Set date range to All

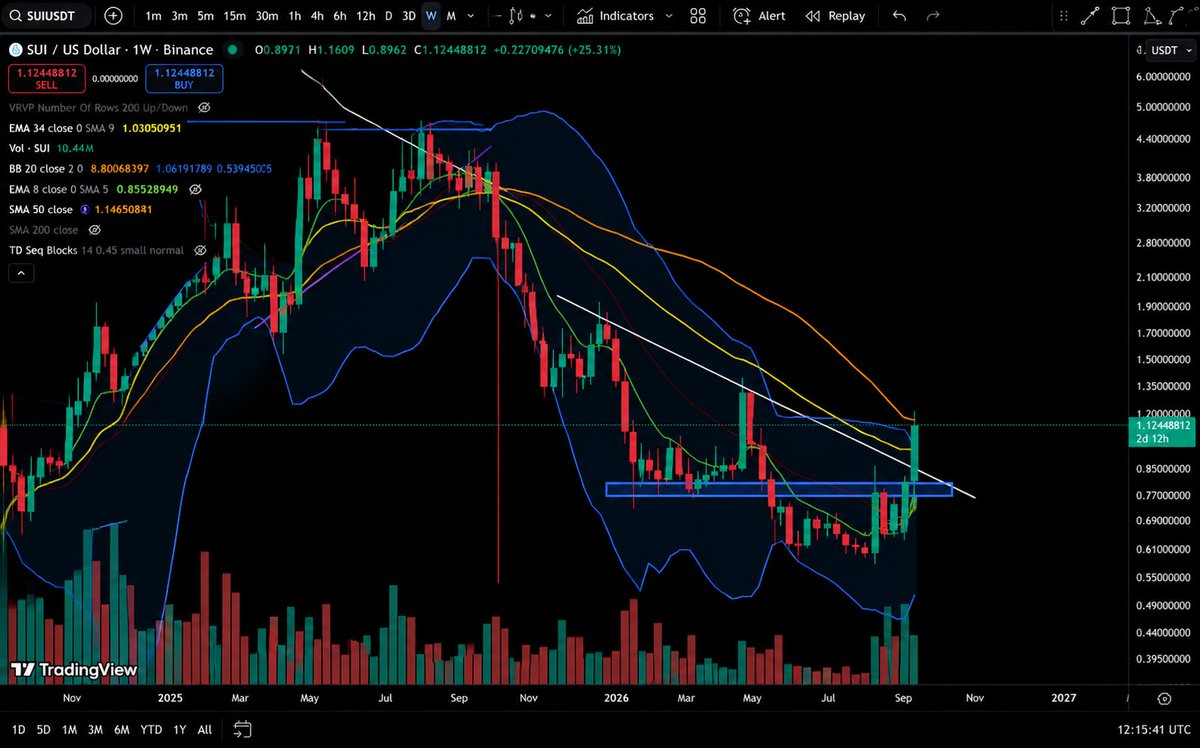click(205, 729)
